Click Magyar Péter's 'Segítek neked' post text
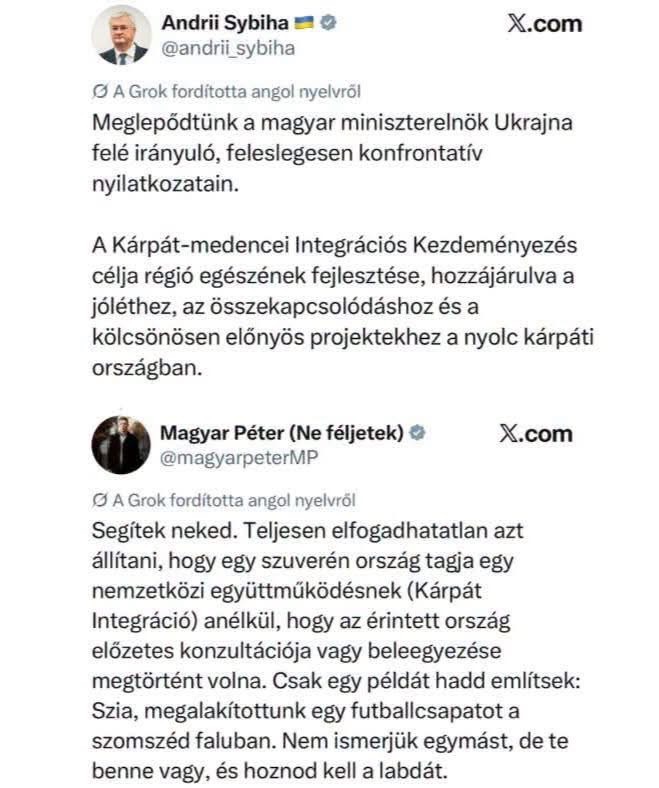Viewport: 659px width, 788px height. click(336, 650)
